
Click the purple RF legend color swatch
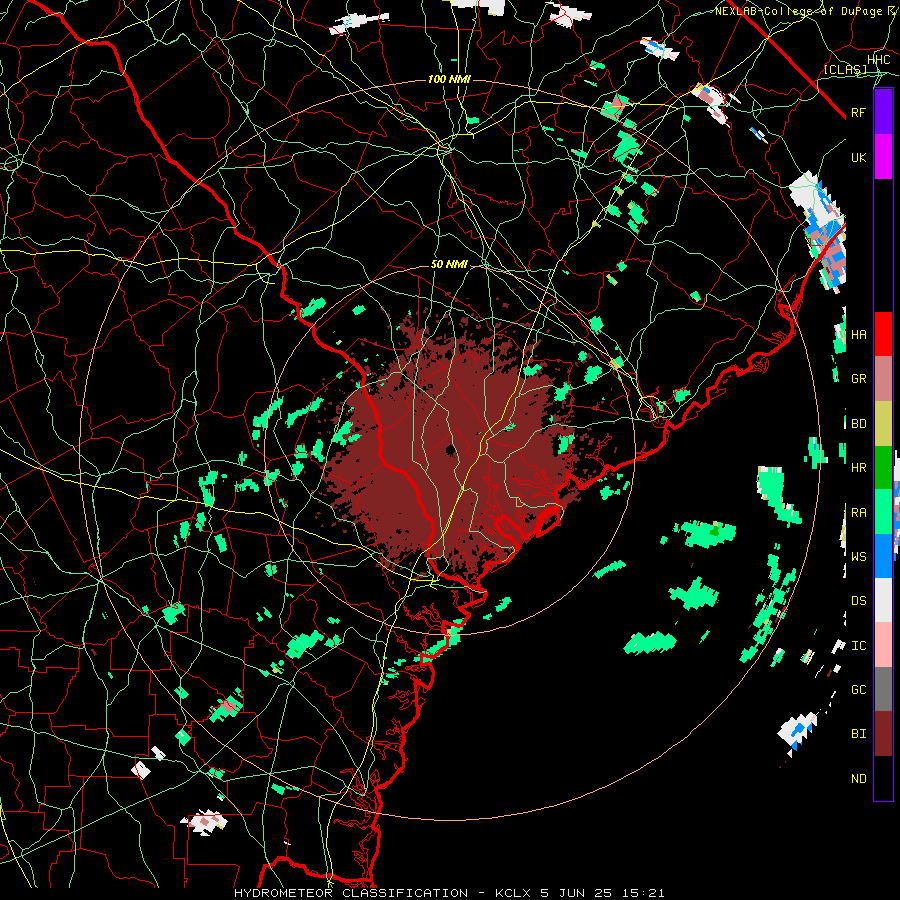883,112
